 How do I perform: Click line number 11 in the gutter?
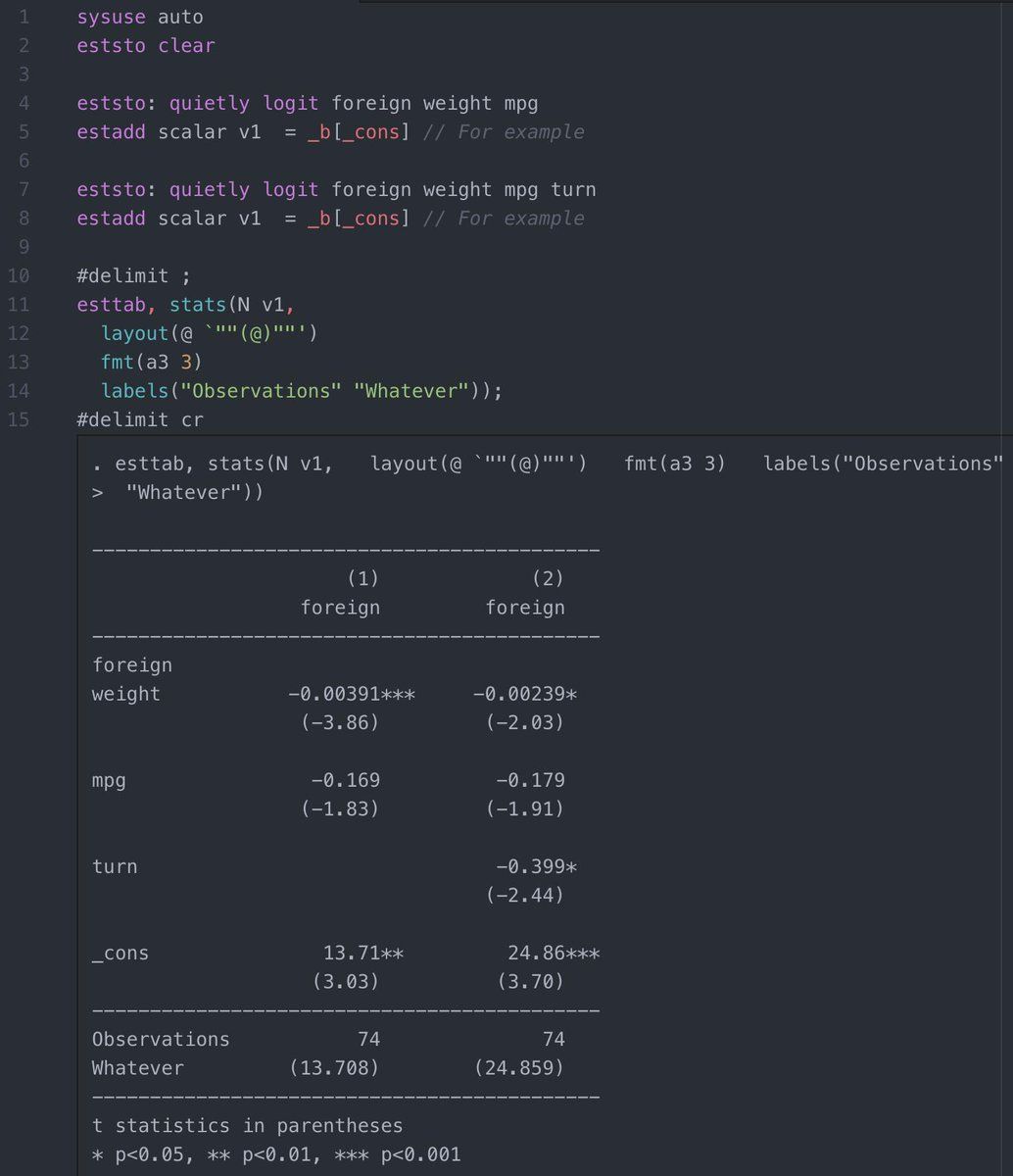[19, 305]
